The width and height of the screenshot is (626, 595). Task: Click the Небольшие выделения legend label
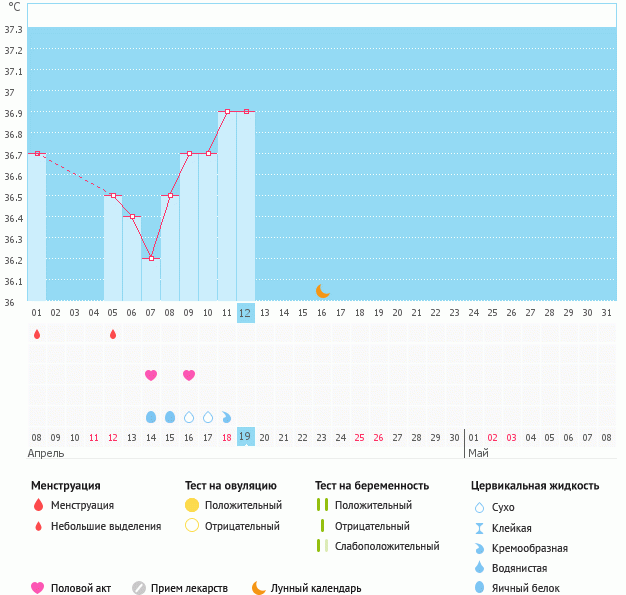[x=105, y=526]
